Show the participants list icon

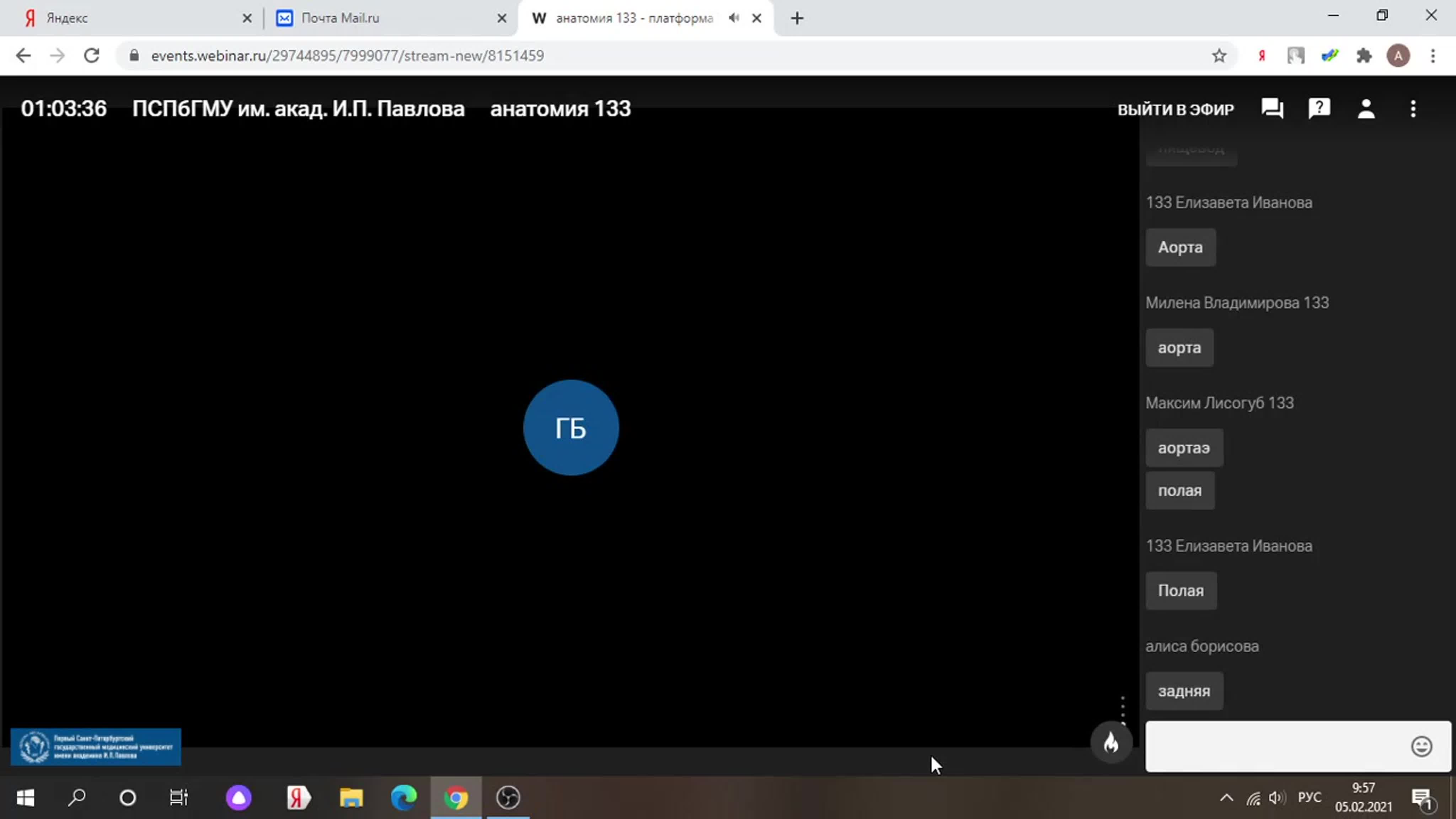[1366, 108]
